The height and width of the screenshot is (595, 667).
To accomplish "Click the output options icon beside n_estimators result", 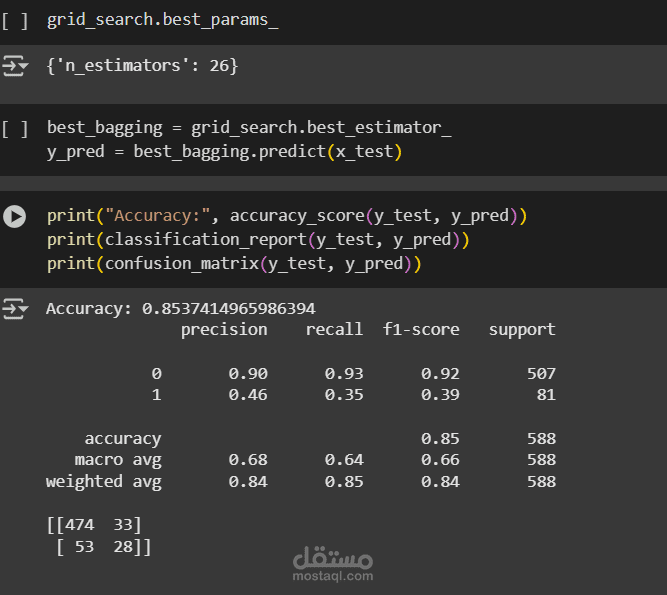I will tap(15, 66).
